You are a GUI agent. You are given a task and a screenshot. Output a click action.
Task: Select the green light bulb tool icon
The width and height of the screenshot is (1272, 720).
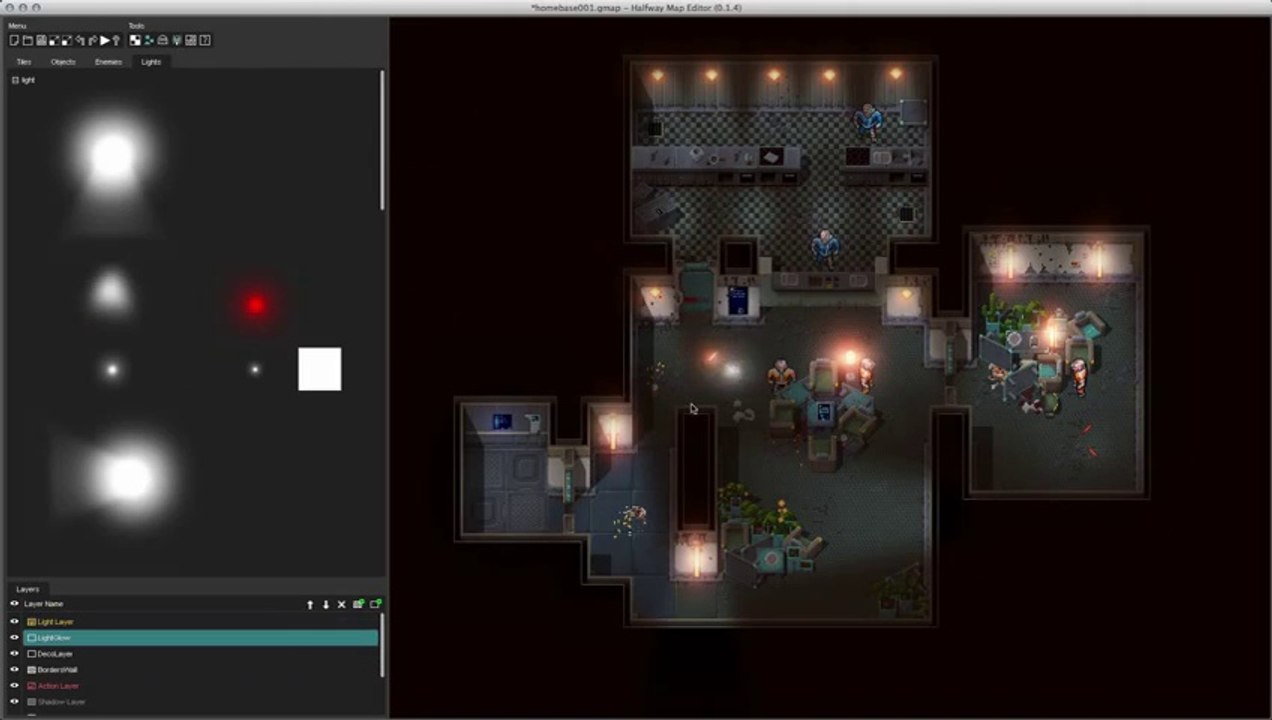tap(176, 40)
